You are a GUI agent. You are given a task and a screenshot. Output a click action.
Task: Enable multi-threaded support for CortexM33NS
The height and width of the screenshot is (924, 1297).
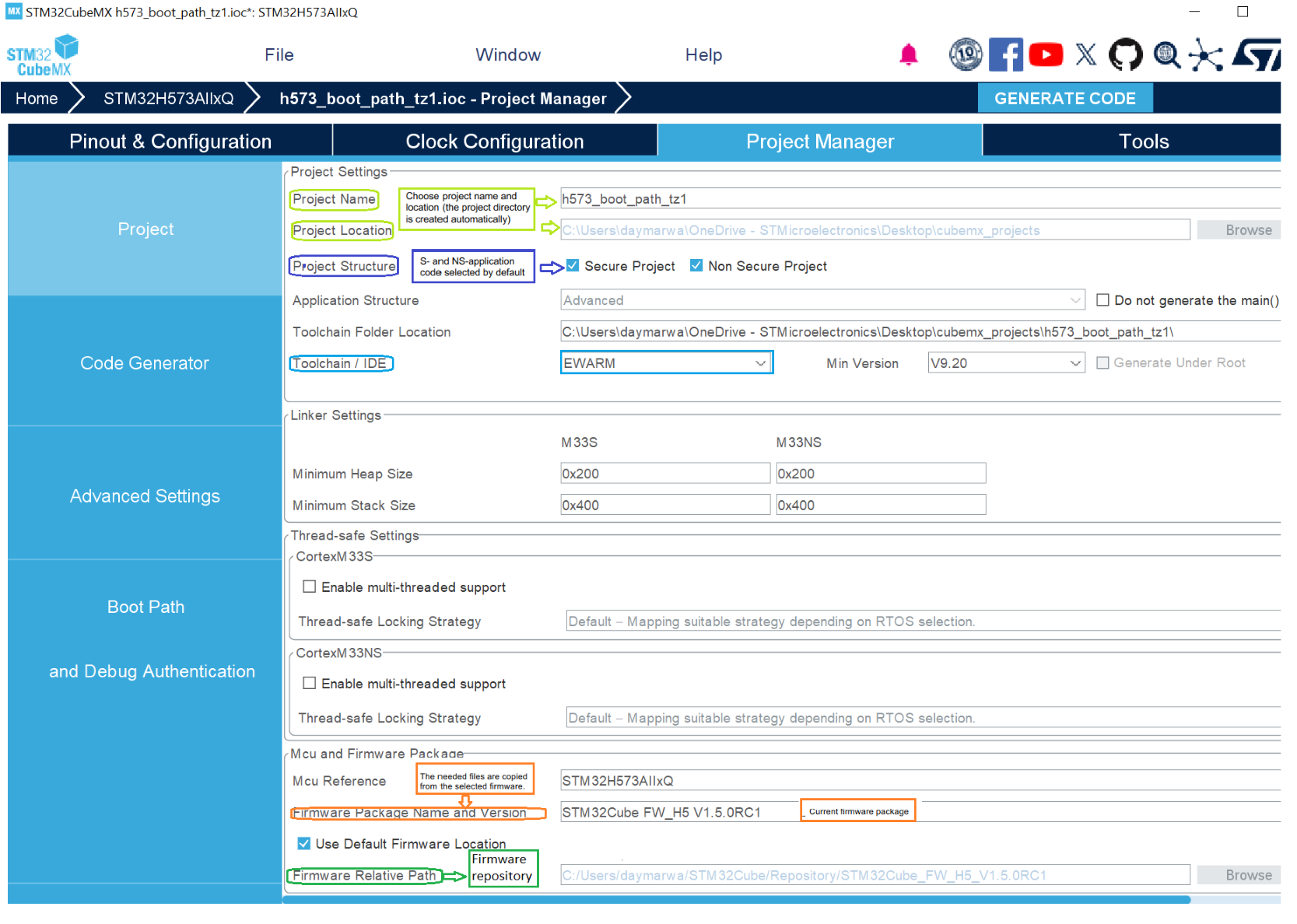click(x=309, y=684)
